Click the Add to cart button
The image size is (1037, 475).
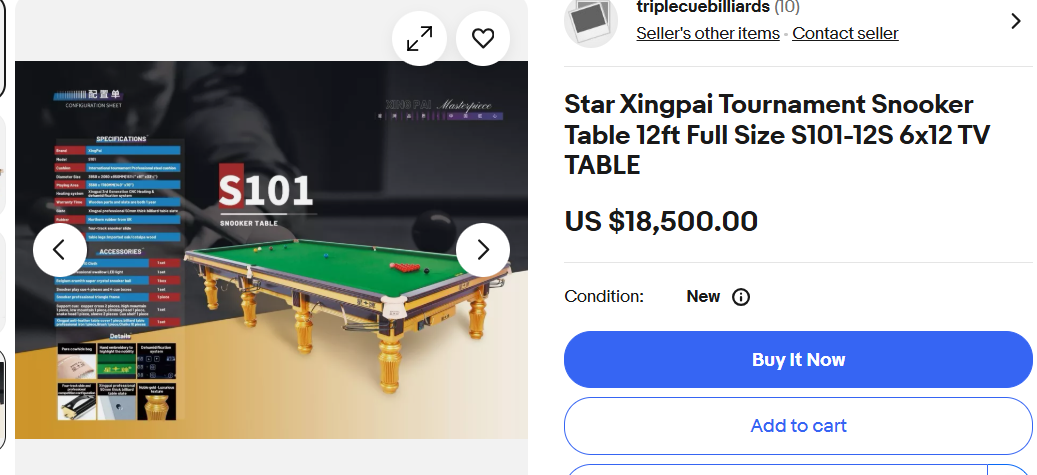pyautogui.click(x=798, y=426)
